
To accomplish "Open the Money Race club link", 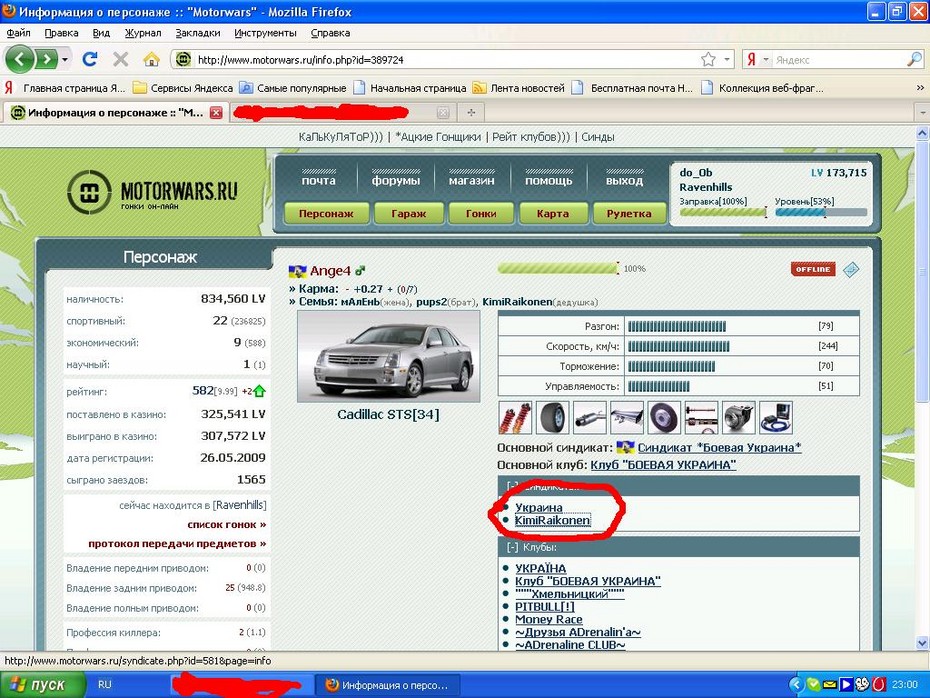I will click(x=549, y=619).
